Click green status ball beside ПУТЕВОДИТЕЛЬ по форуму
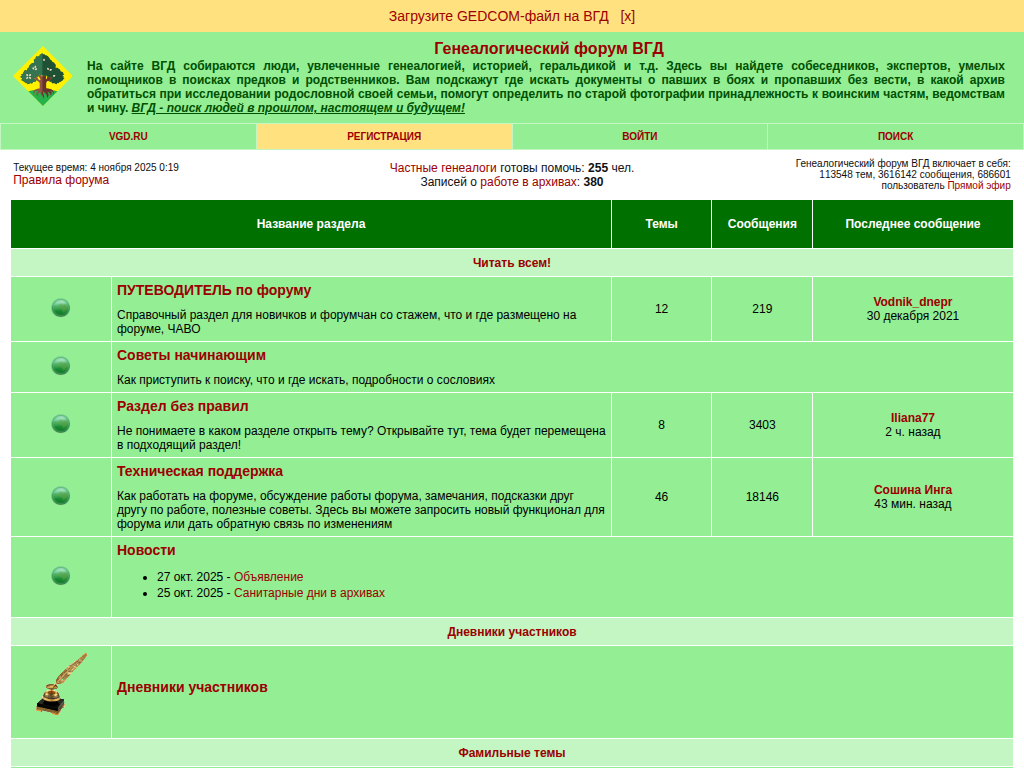Image resolution: width=1024 pixels, height=768 pixels. pos(61,308)
